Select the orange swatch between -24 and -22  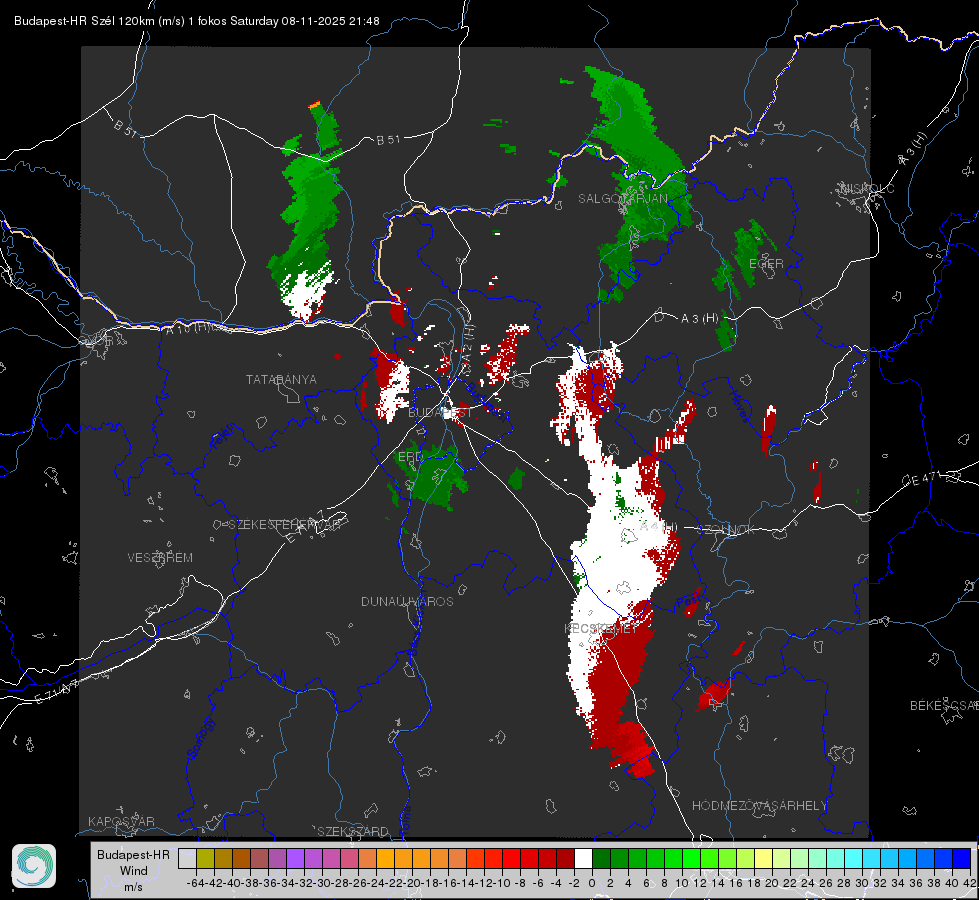point(385,859)
